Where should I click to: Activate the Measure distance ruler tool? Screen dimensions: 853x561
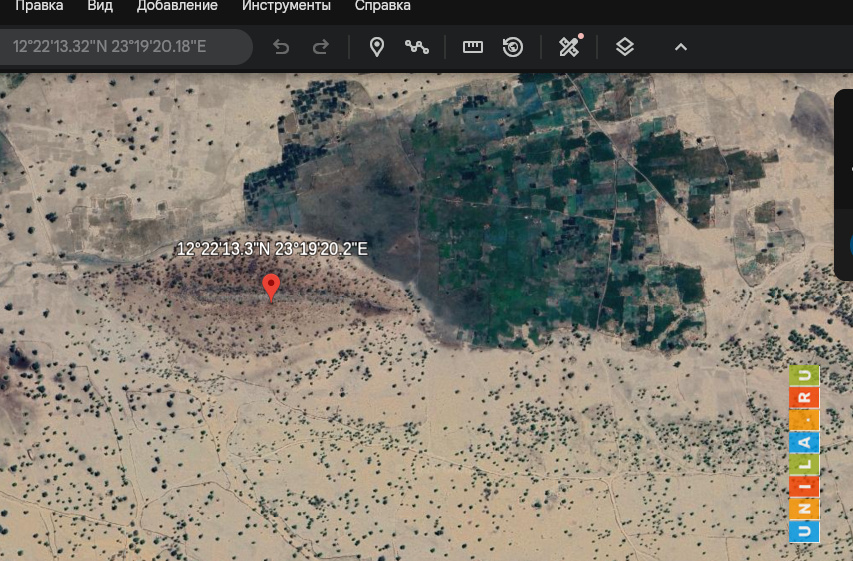tap(473, 47)
